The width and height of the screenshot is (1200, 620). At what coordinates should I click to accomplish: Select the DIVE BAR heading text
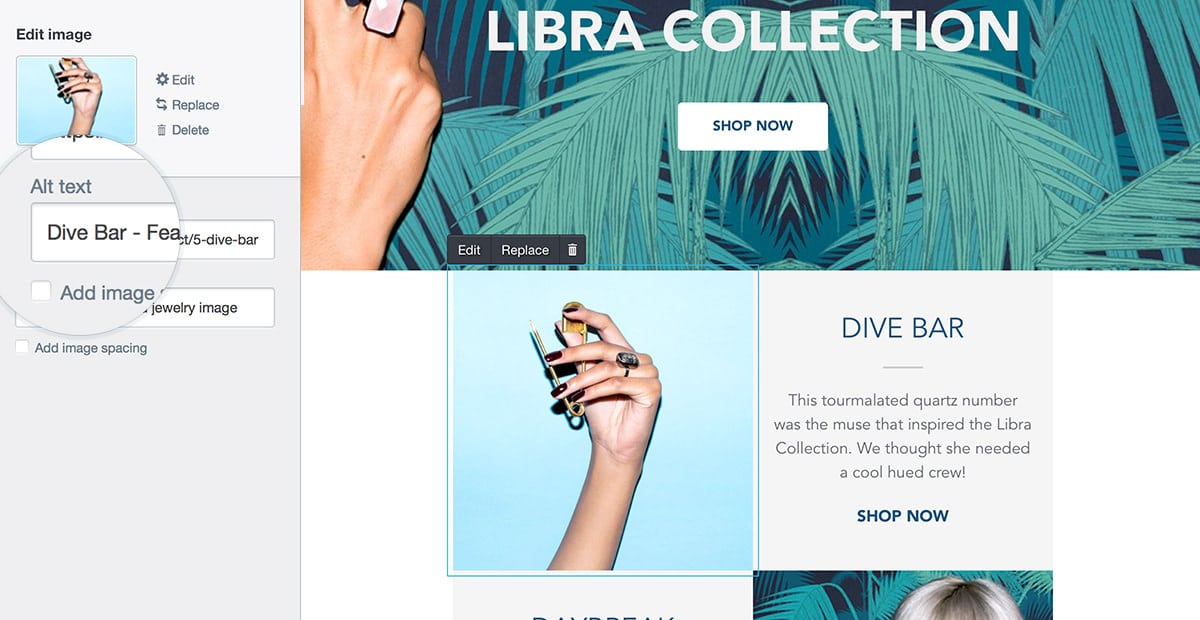[903, 328]
